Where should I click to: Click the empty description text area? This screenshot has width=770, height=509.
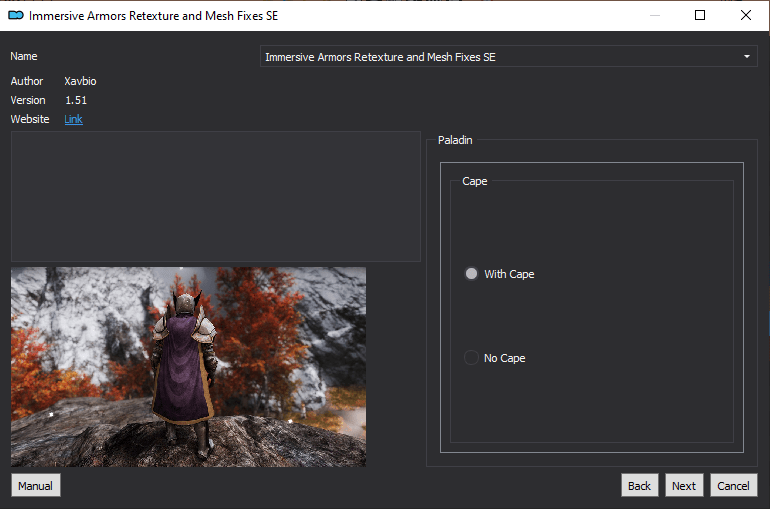coord(216,196)
